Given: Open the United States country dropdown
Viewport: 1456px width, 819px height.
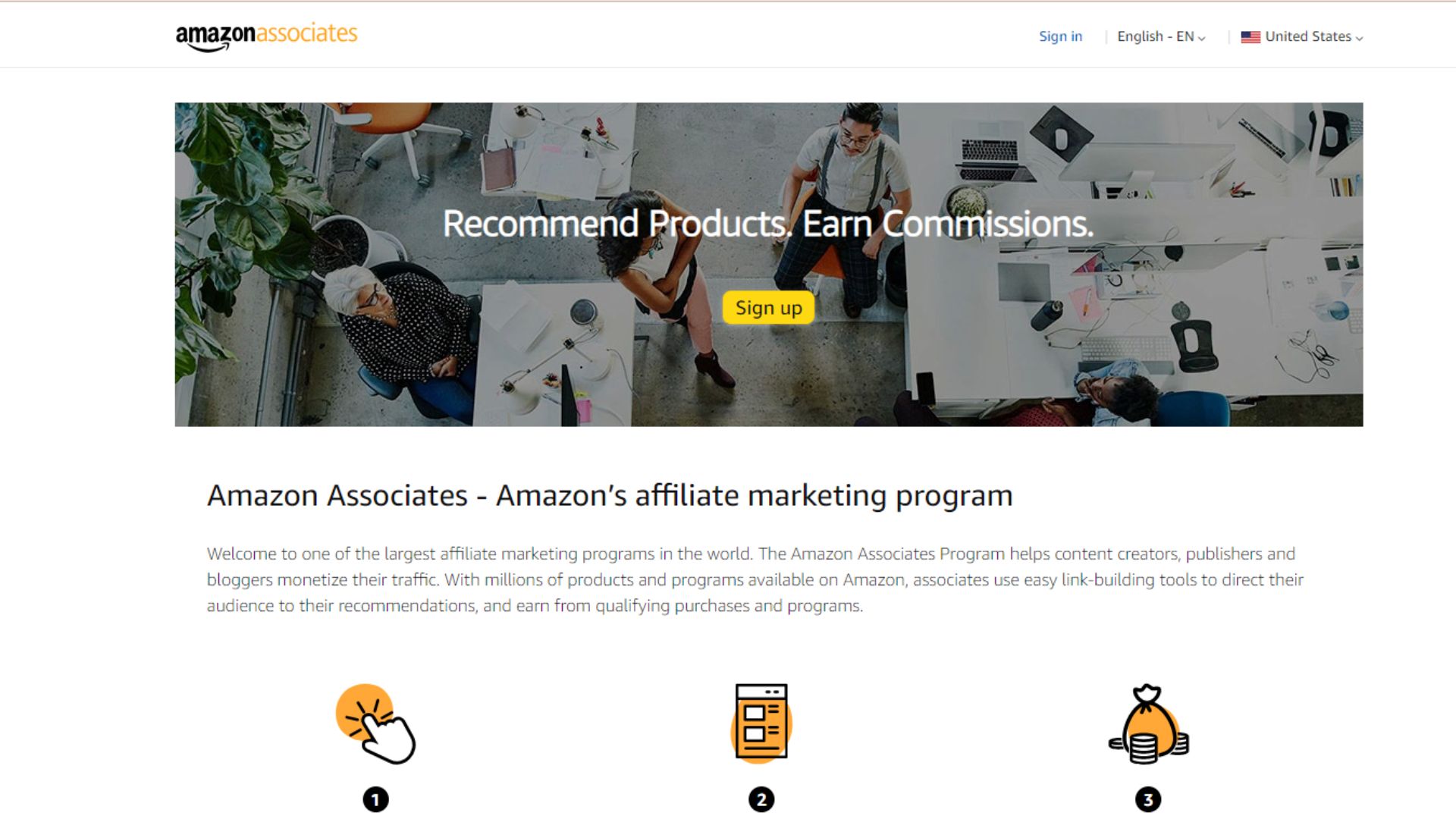Looking at the screenshot, I should tap(1302, 36).
